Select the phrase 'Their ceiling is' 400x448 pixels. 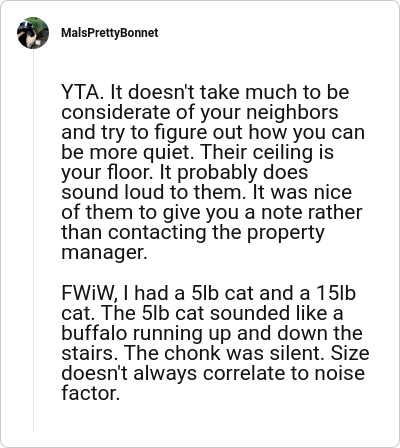(x=267, y=152)
